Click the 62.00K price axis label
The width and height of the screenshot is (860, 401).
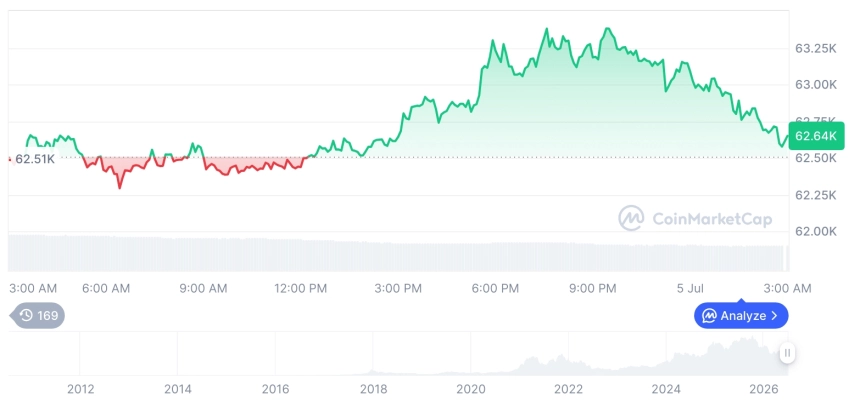[816, 231]
